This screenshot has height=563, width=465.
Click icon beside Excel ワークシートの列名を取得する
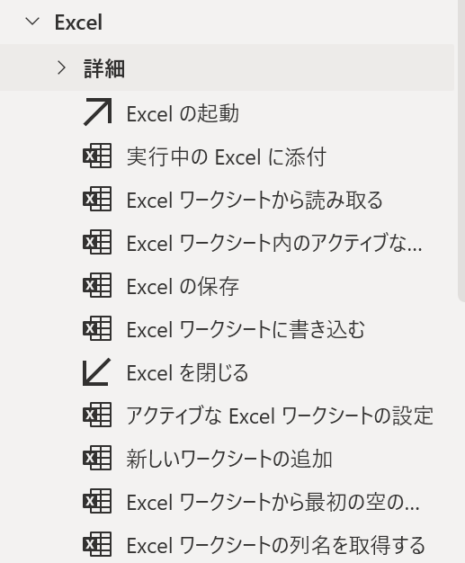(97, 544)
